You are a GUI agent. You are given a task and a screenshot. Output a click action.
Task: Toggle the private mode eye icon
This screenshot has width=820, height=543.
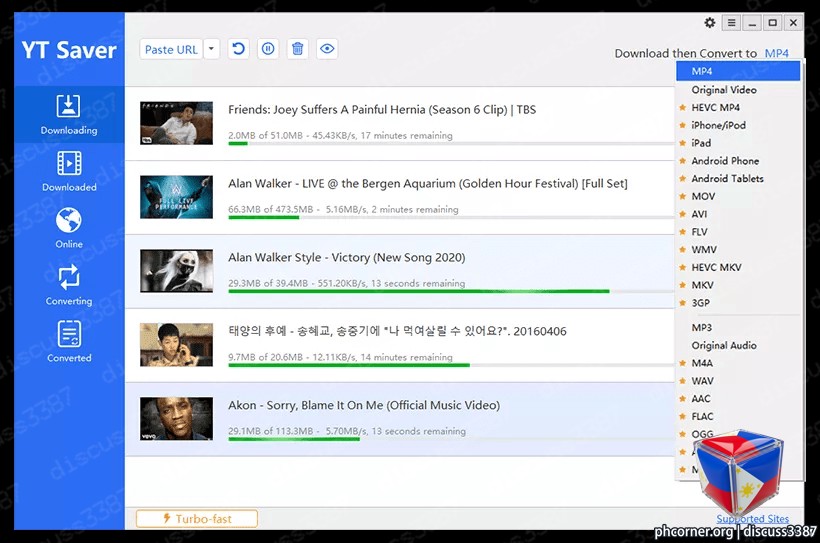(327, 49)
